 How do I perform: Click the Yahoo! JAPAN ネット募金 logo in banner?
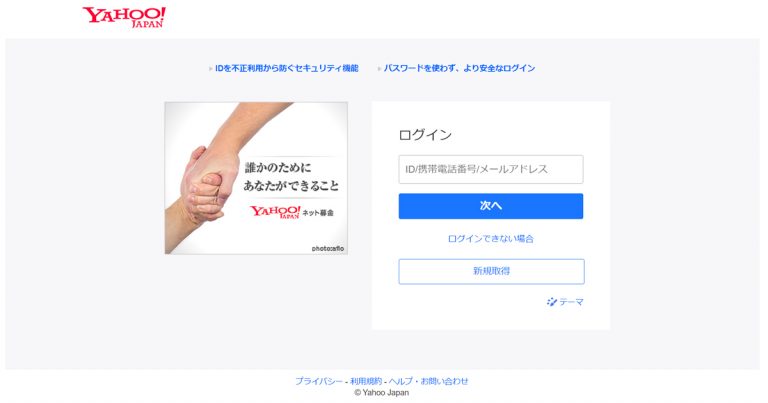pyautogui.click(x=292, y=212)
